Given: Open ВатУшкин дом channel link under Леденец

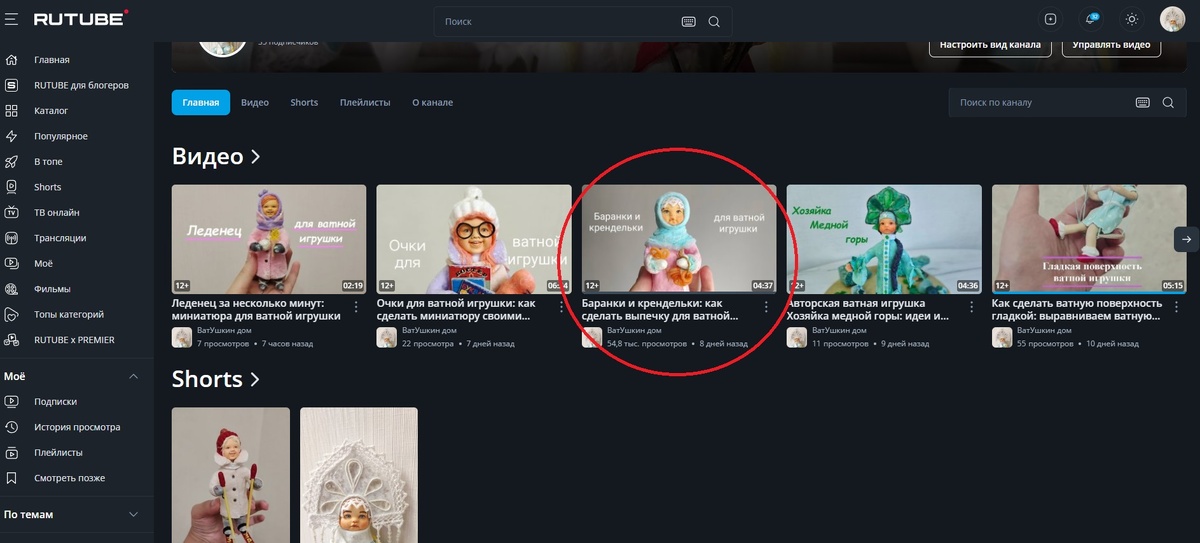Looking at the screenshot, I should [x=225, y=330].
